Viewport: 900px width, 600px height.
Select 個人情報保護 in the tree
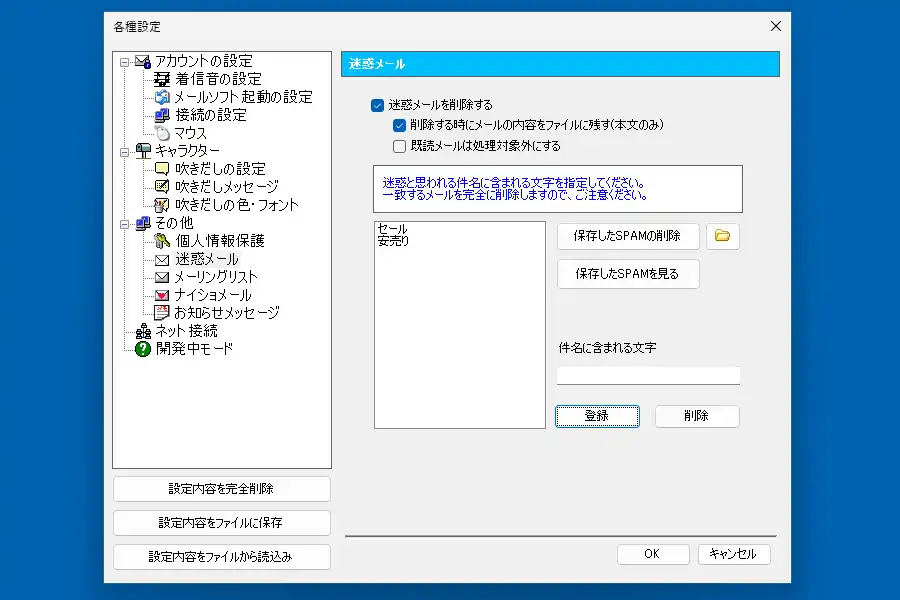220,241
